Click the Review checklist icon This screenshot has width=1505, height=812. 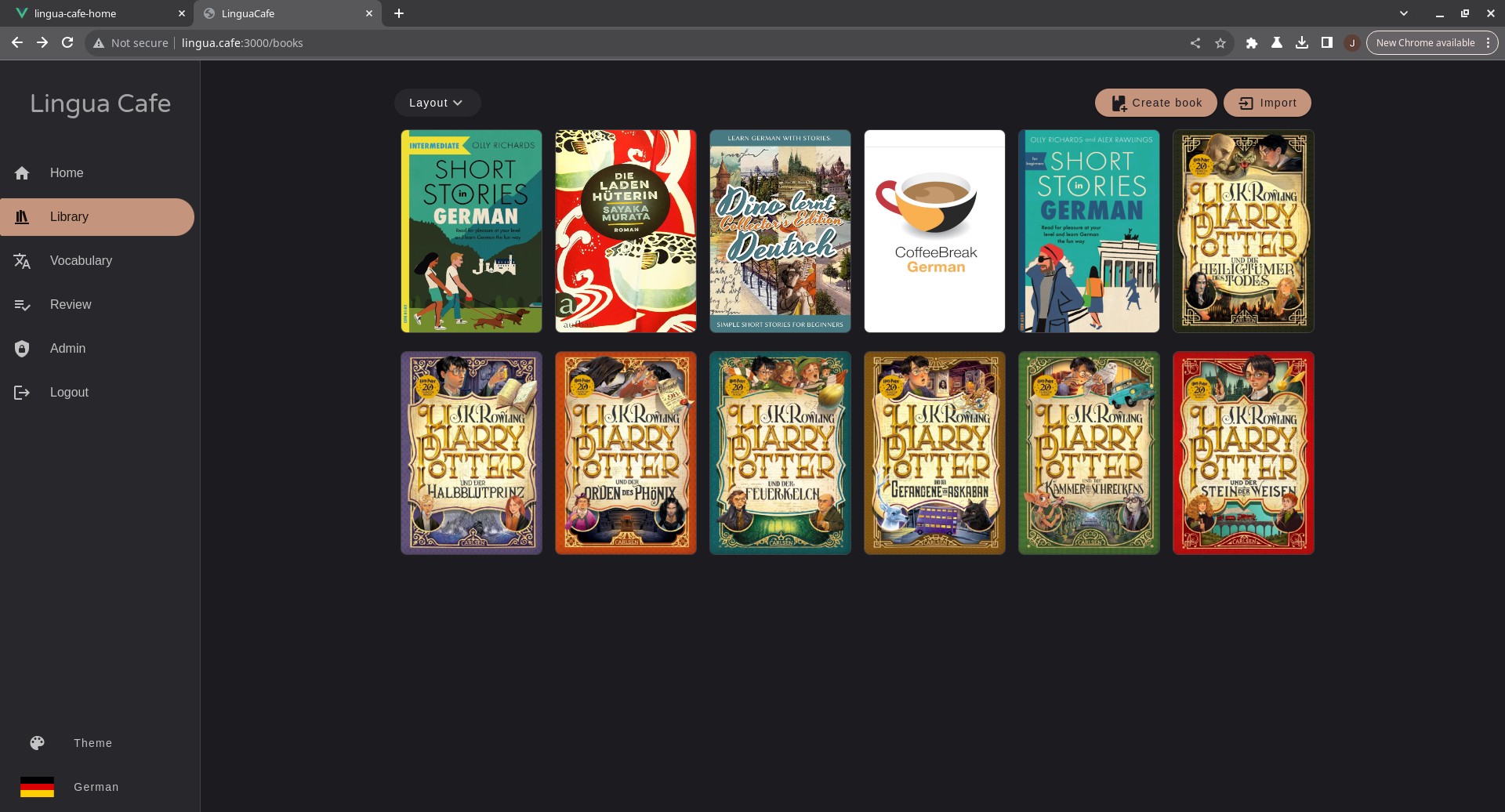point(22,305)
